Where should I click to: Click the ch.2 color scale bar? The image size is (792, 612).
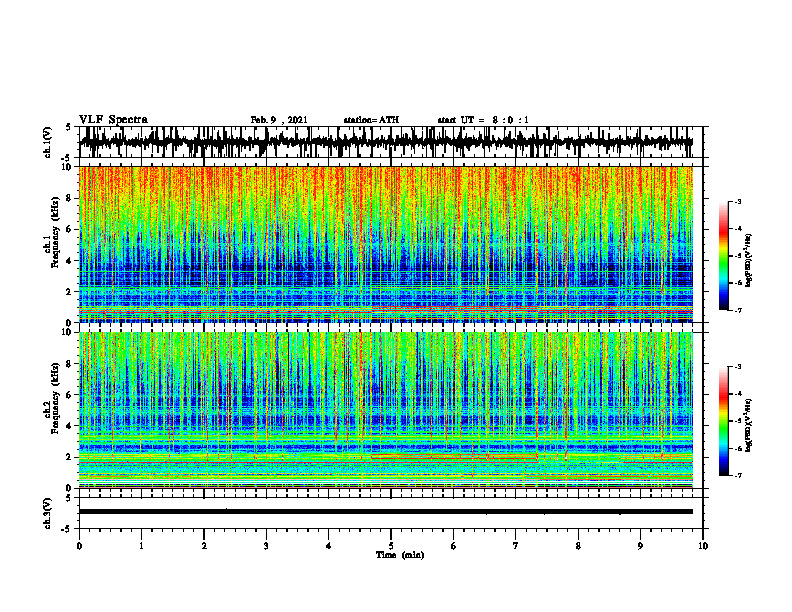(x=724, y=421)
